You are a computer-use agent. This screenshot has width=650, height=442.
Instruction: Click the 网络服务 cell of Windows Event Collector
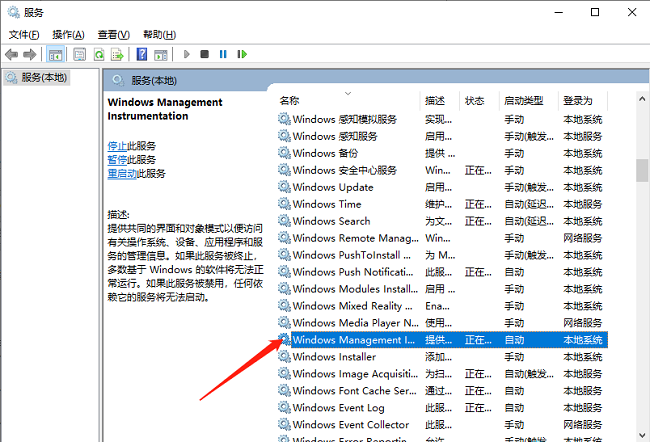[582, 425]
